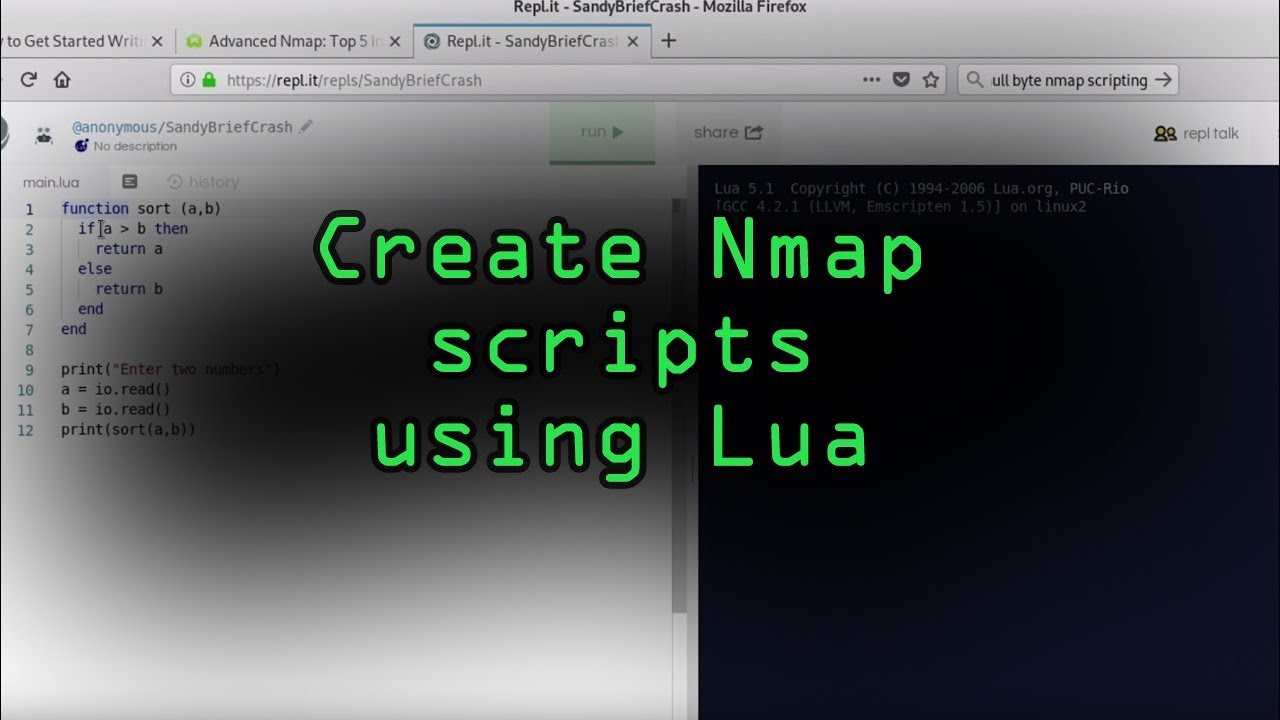Open a new Firefox tab
Image resolution: width=1280 pixels, height=720 pixels.
pyautogui.click(x=669, y=41)
